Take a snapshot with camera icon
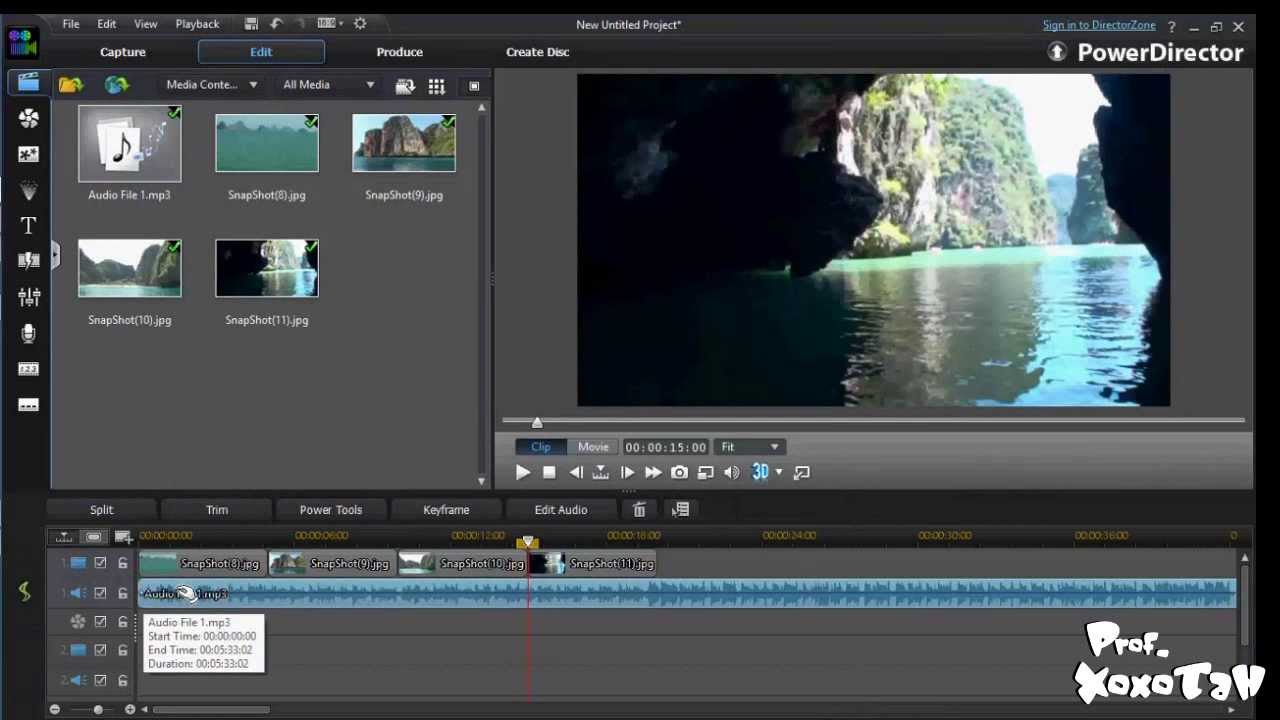The height and width of the screenshot is (720, 1280). click(679, 472)
